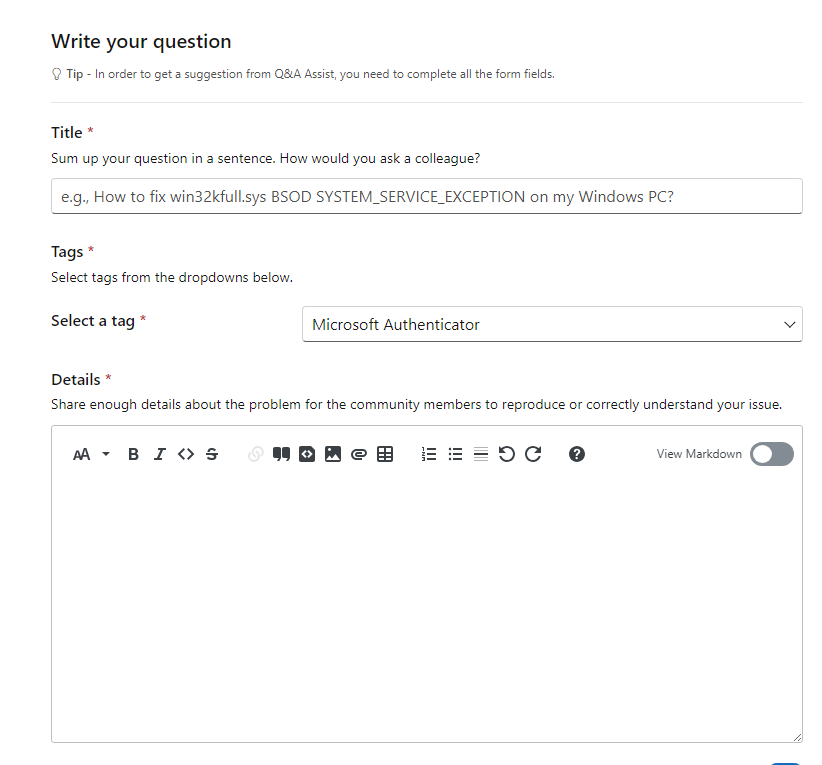Viewport: 822px width, 765px height.
Task: Open the editor help icon
Action: pyautogui.click(x=577, y=454)
